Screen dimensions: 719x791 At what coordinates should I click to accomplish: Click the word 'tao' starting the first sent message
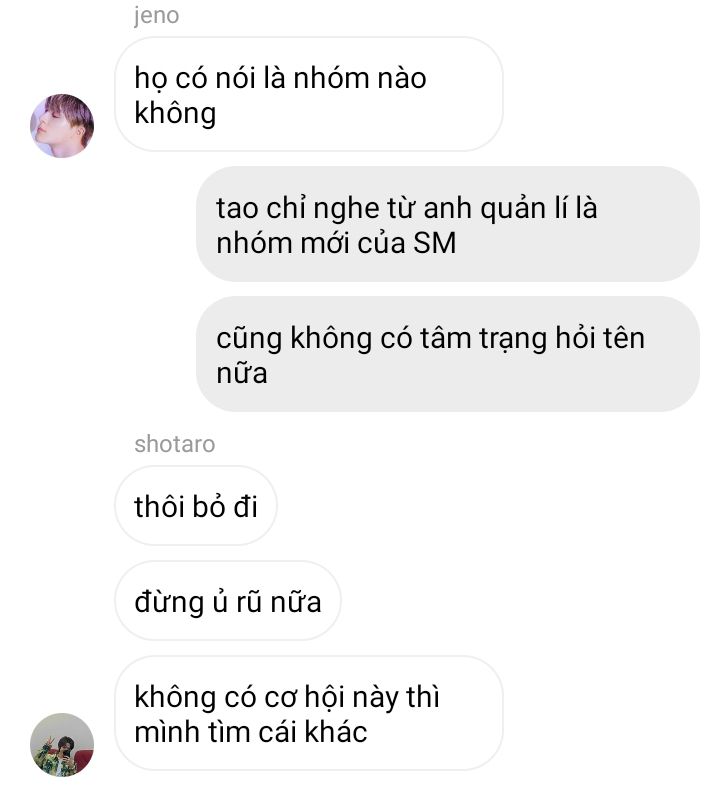(x=237, y=208)
